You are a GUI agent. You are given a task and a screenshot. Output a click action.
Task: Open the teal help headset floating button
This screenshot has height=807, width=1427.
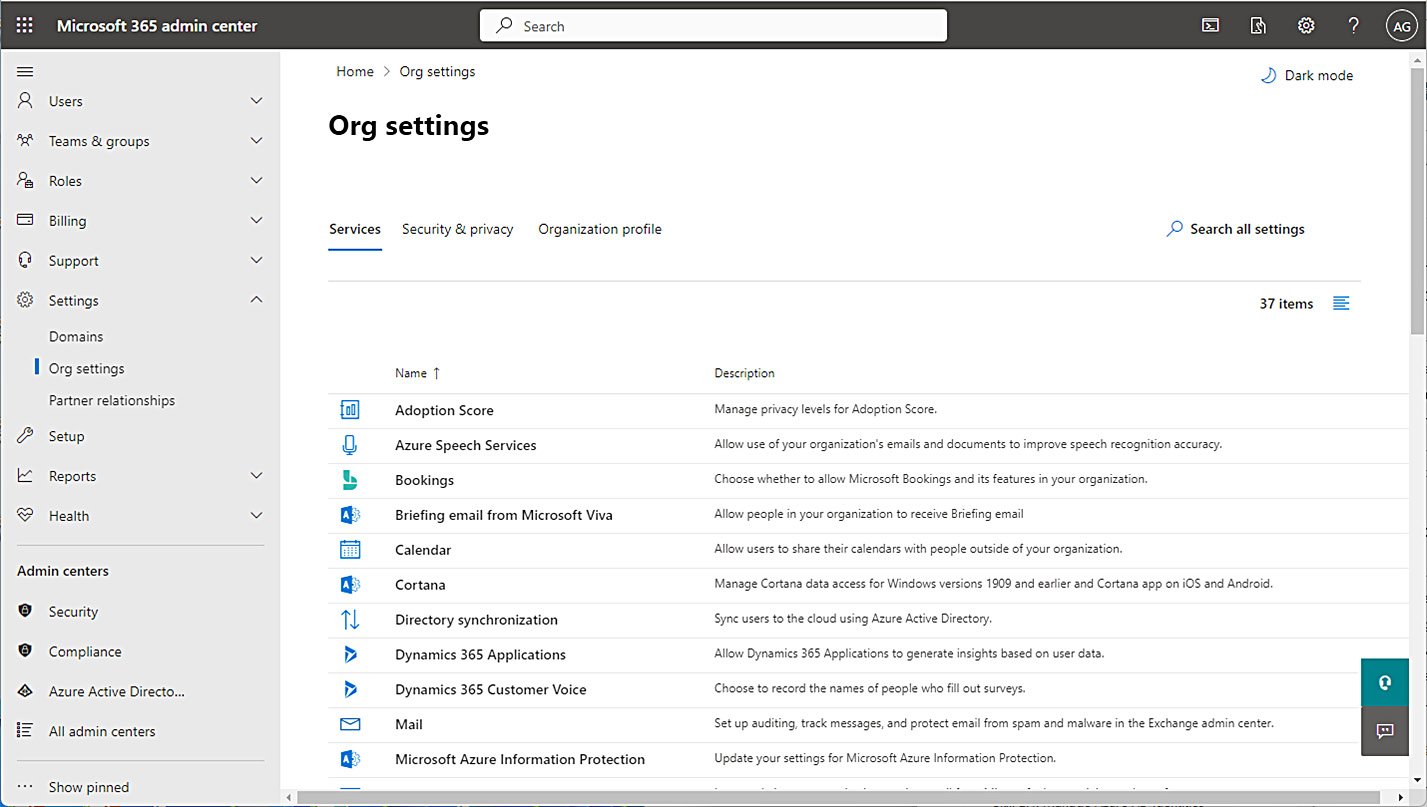(1385, 683)
